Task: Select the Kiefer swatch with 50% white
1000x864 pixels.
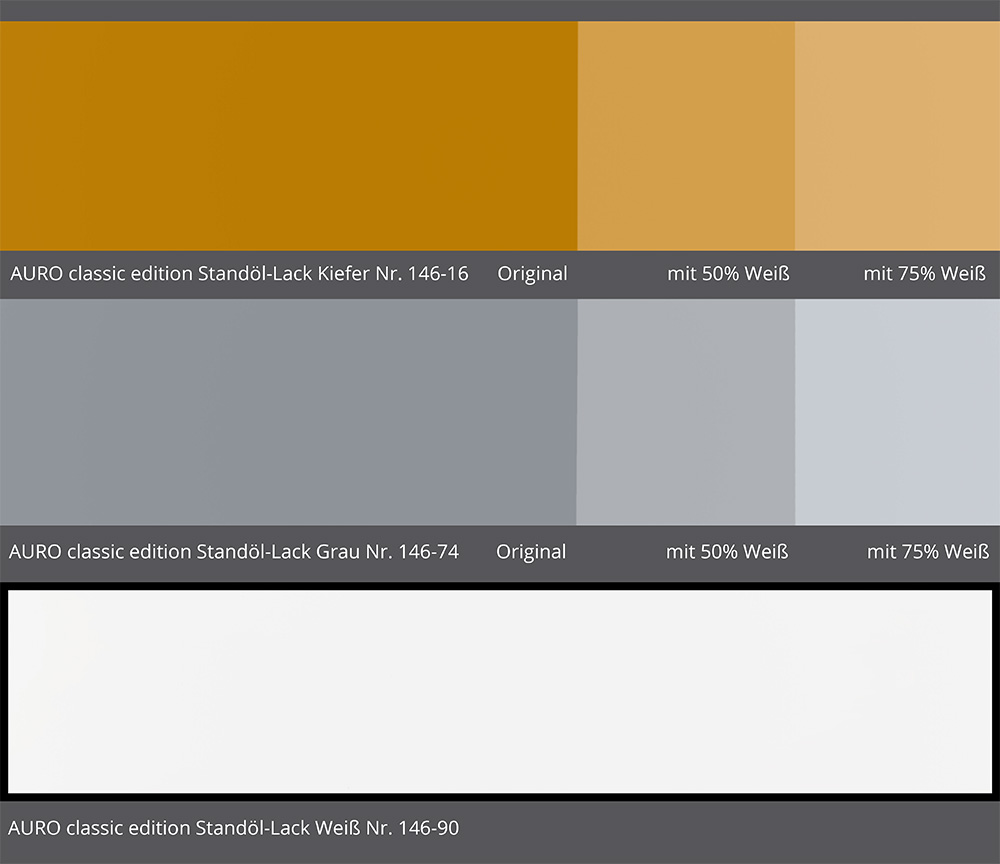Action: click(x=686, y=136)
